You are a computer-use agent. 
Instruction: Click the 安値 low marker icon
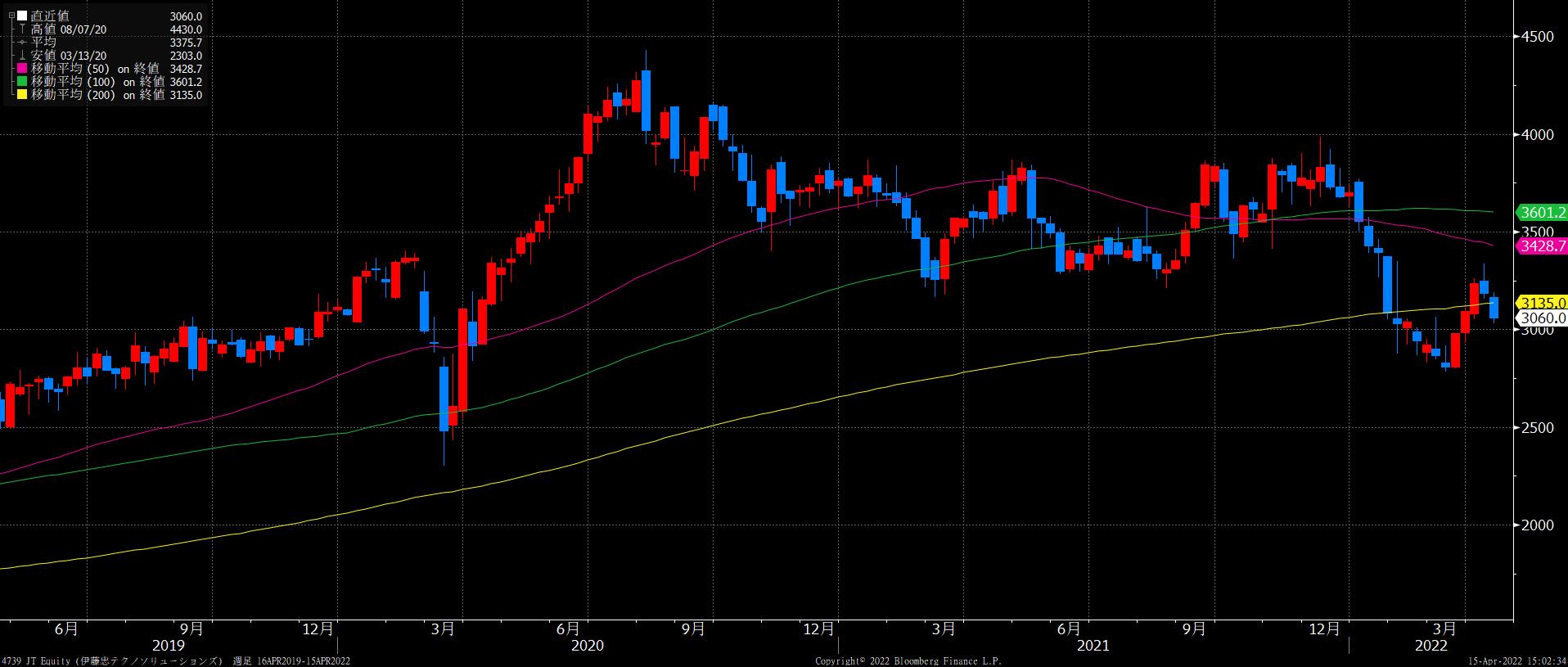pyautogui.click(x=22, y=56)
